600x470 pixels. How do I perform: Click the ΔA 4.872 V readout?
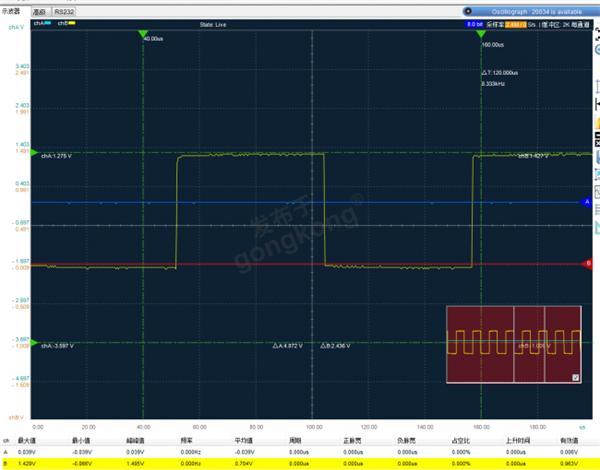click(287, 346)
